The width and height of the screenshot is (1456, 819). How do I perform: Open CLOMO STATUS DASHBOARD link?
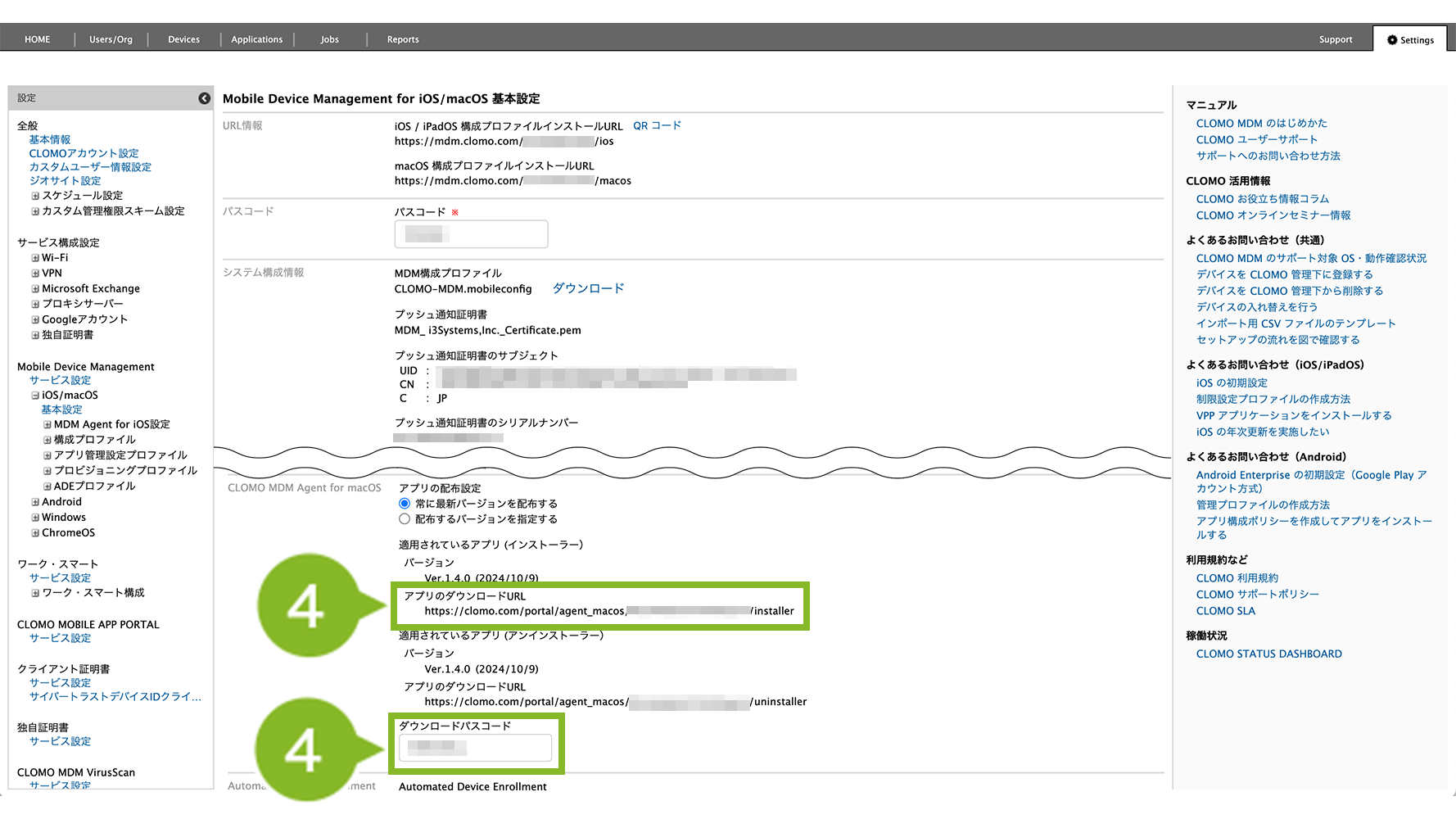[x=1269, y=654]
